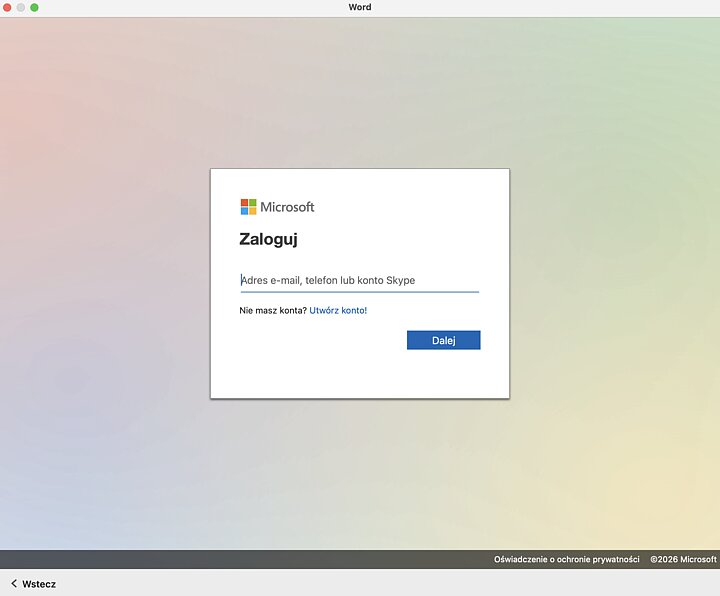
Task: Click the green full-screen window button
Action: pos(34,7)
